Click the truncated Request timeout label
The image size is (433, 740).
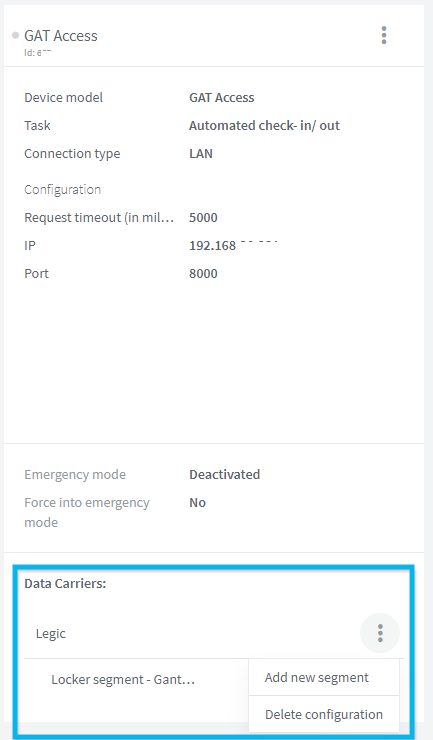[x=99, y=218]
